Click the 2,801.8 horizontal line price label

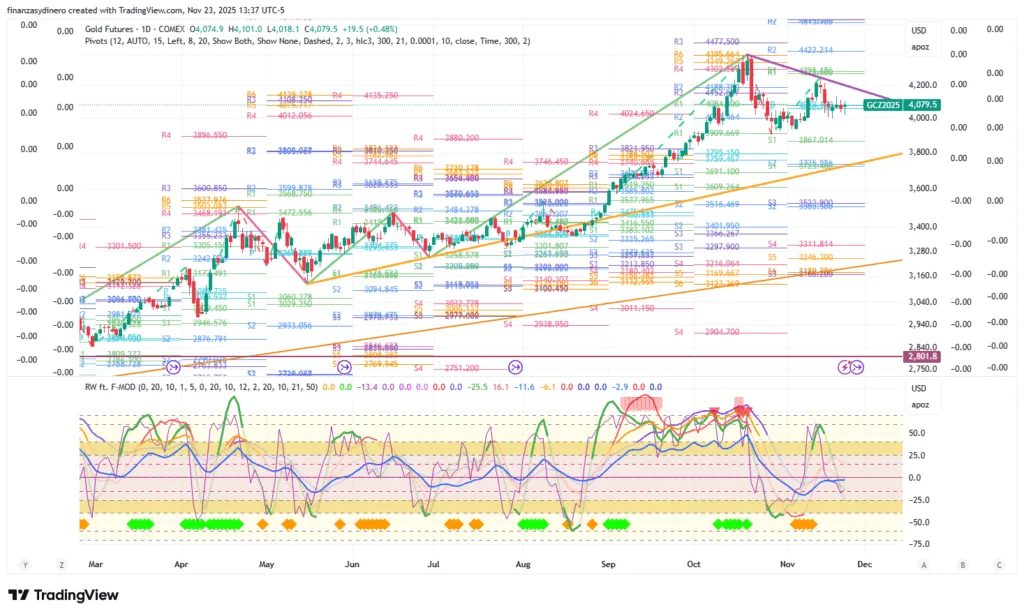coord(921,357)
